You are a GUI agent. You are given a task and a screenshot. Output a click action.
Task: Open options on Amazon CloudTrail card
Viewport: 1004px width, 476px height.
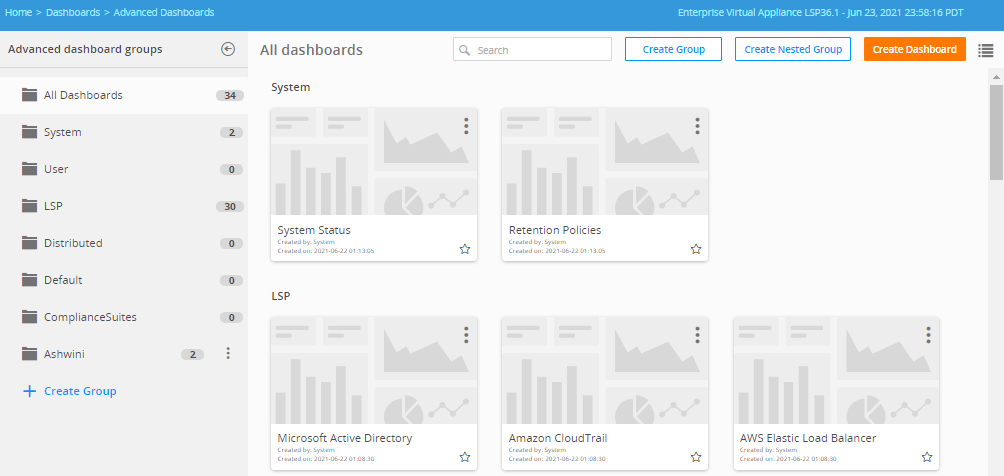click(697, 335)
